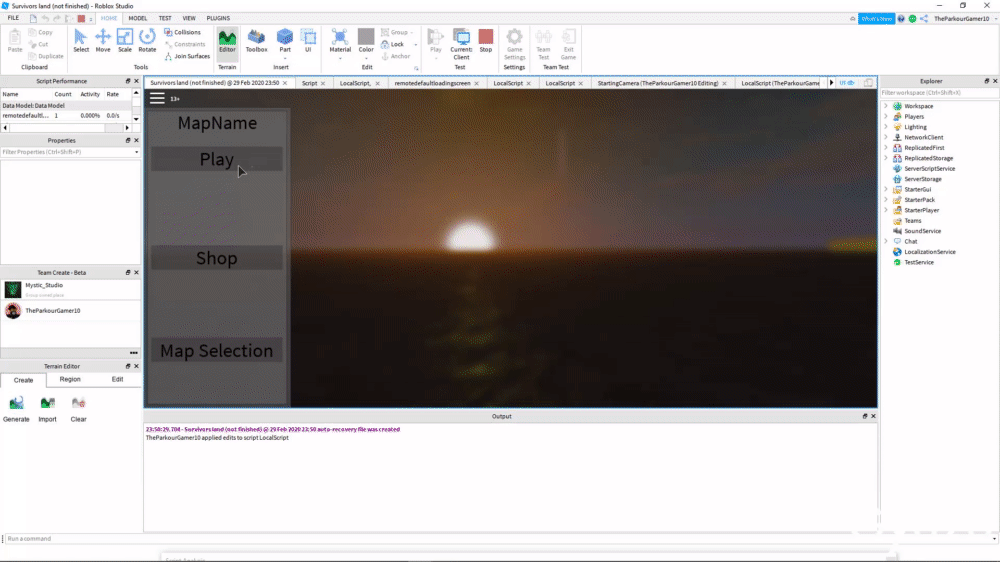Select LocalizationService in Explorer
The width and height of the screenshot is (1000, 562).
coord(930,252)
